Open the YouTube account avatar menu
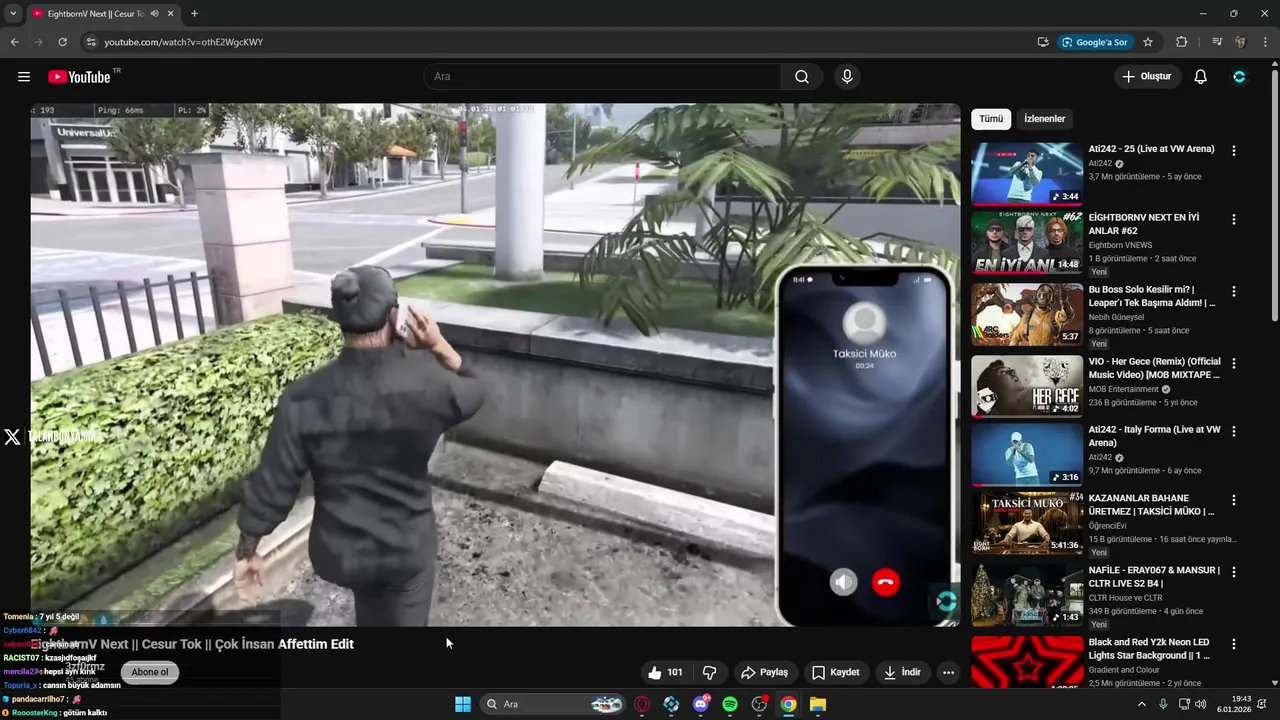The image size is (1280, 720). click(x=1239, y=77)
